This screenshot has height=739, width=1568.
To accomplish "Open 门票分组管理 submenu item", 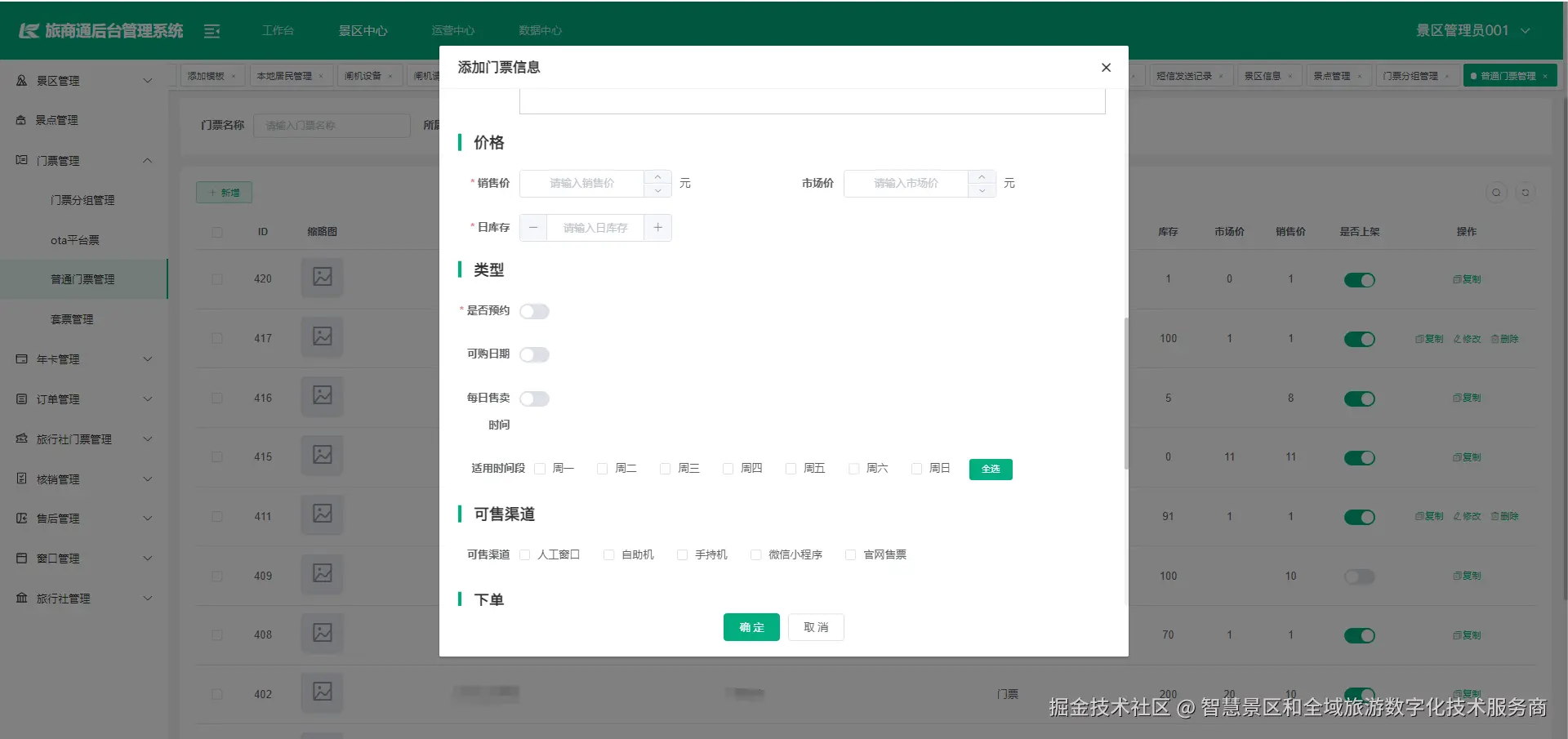I will coord(82,200).
